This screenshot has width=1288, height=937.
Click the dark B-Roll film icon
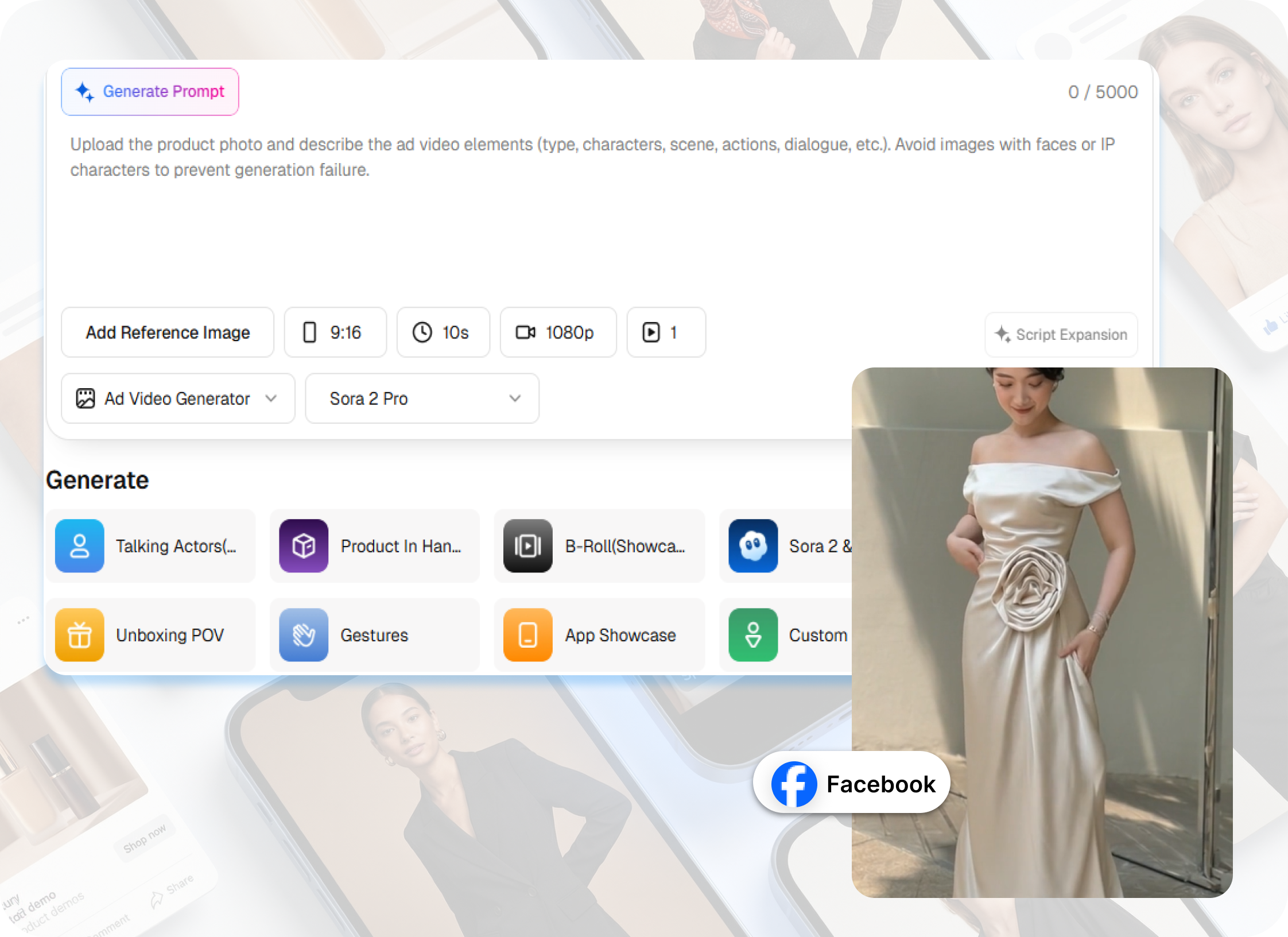528,546
